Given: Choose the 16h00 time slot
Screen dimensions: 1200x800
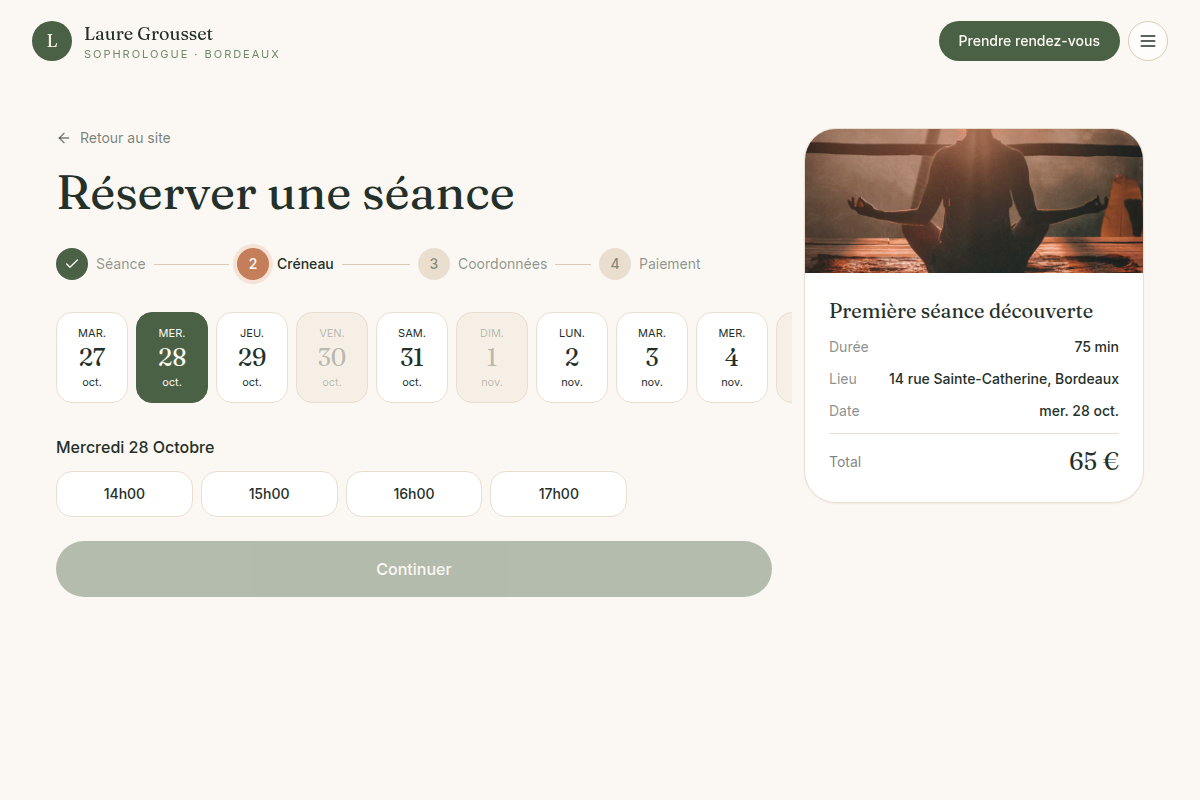Looking at the screenshot, I should click(x=414, y=494).
